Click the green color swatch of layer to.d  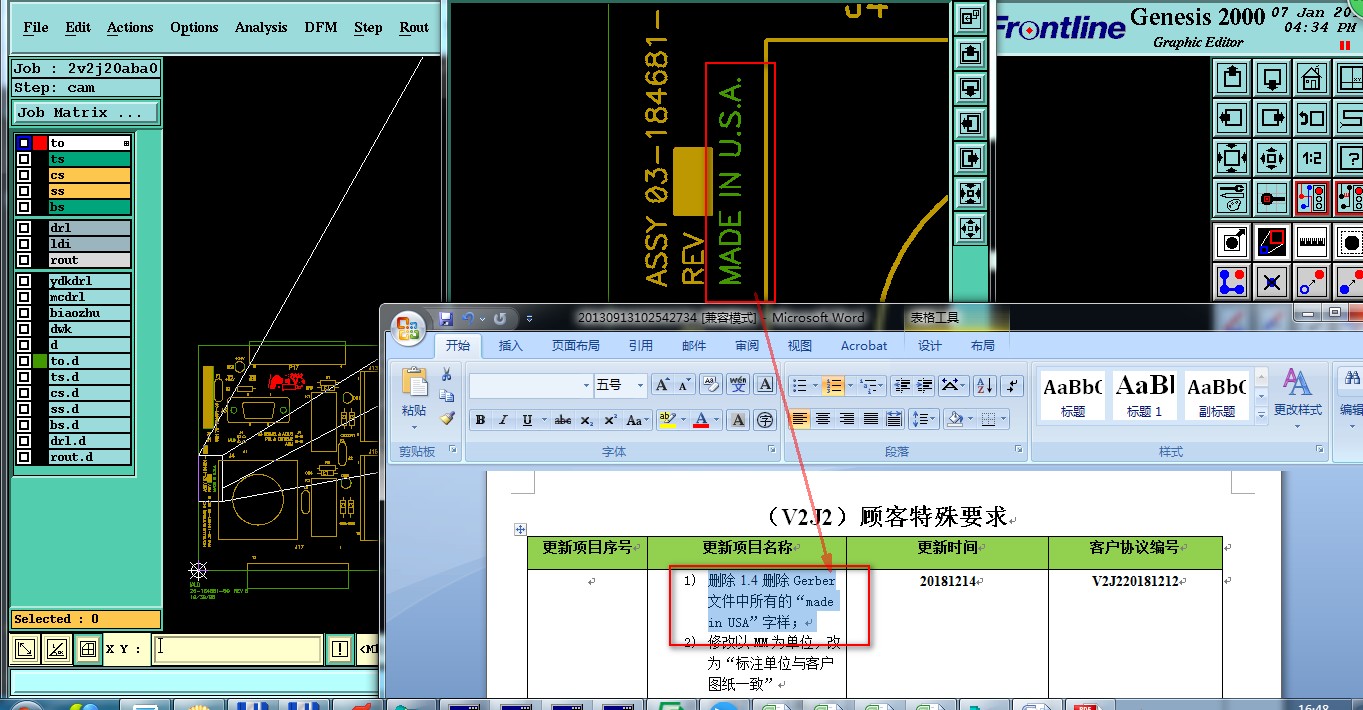(x=40, y=361)
